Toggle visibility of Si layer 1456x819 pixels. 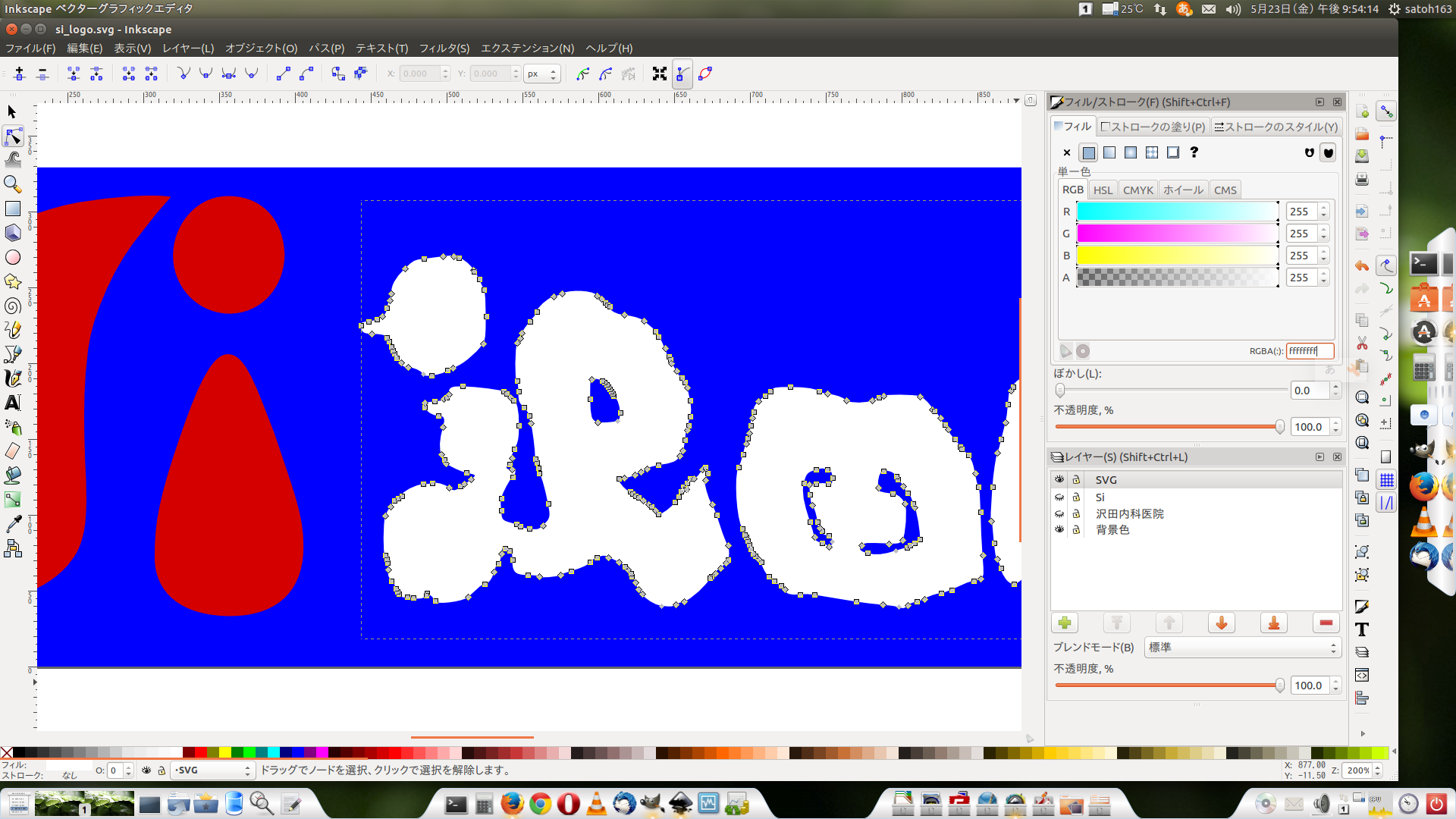pos(1059,497)
